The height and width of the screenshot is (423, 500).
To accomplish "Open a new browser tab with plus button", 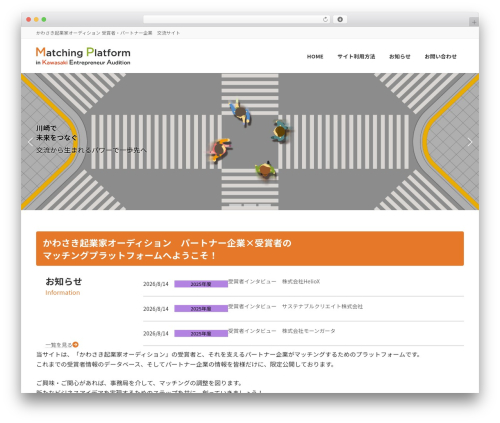I will [474, 22].
